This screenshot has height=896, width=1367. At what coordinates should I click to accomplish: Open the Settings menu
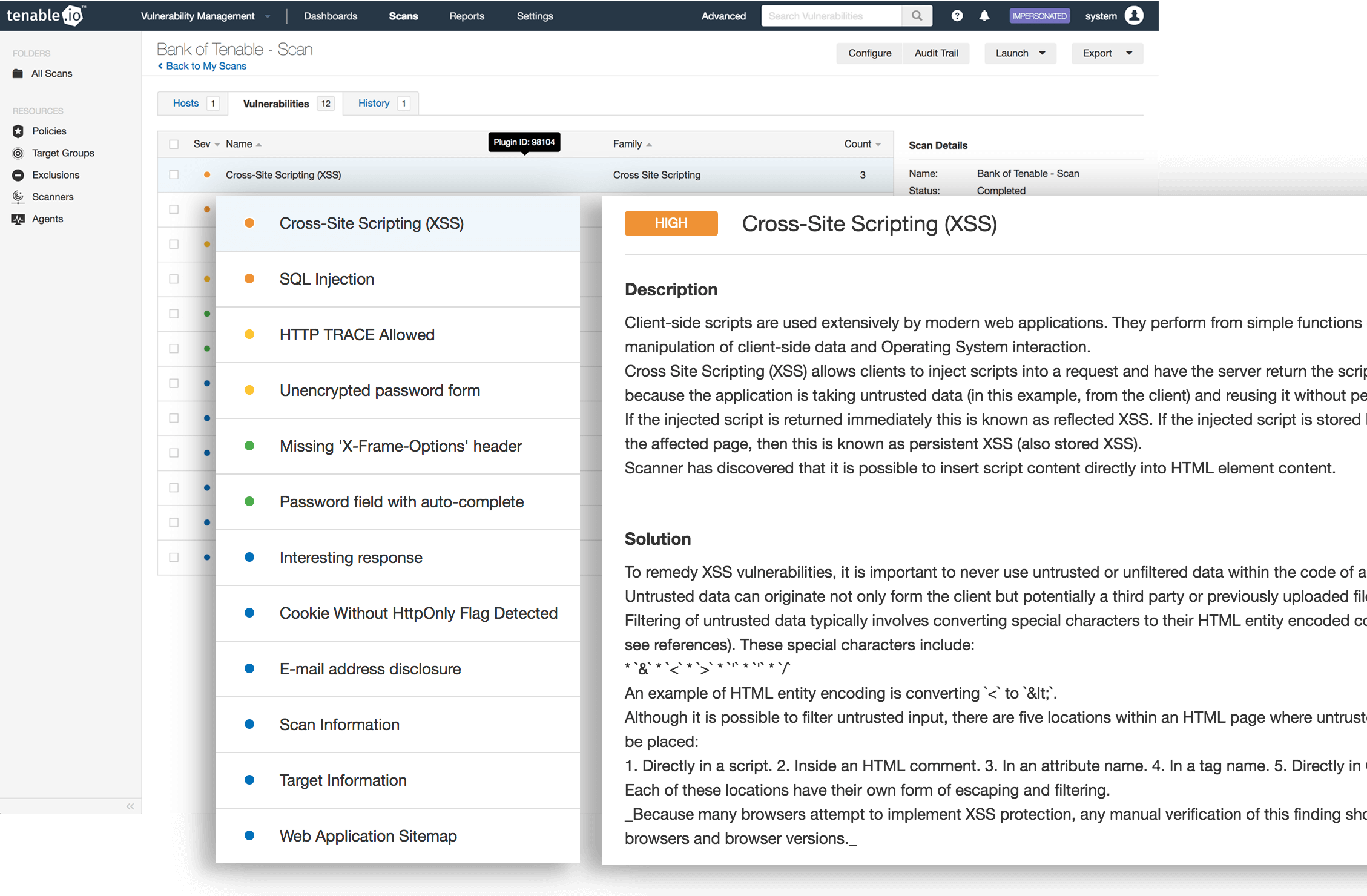(x=535, y=16)
